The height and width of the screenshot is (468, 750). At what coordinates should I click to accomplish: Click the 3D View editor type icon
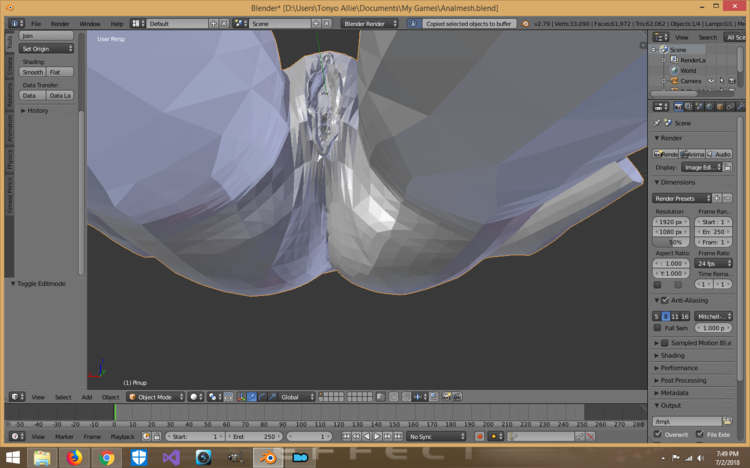(x=17, y=397)
